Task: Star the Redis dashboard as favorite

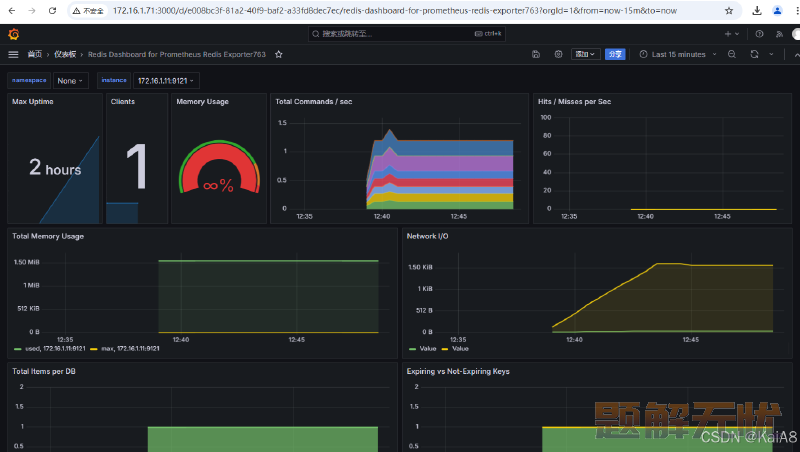Action: click(279, 54)
